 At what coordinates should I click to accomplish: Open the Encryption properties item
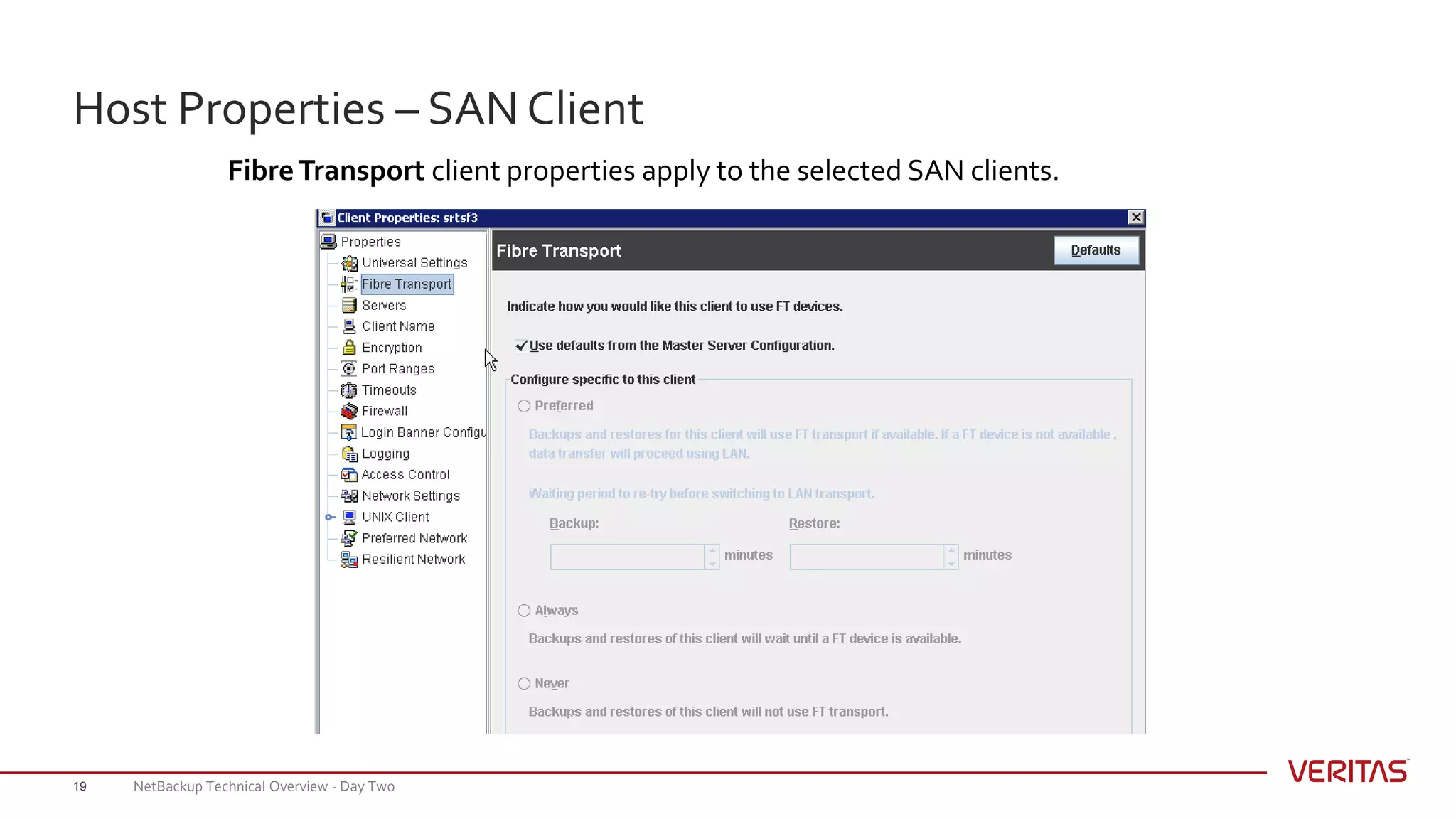tap(392, 348)
